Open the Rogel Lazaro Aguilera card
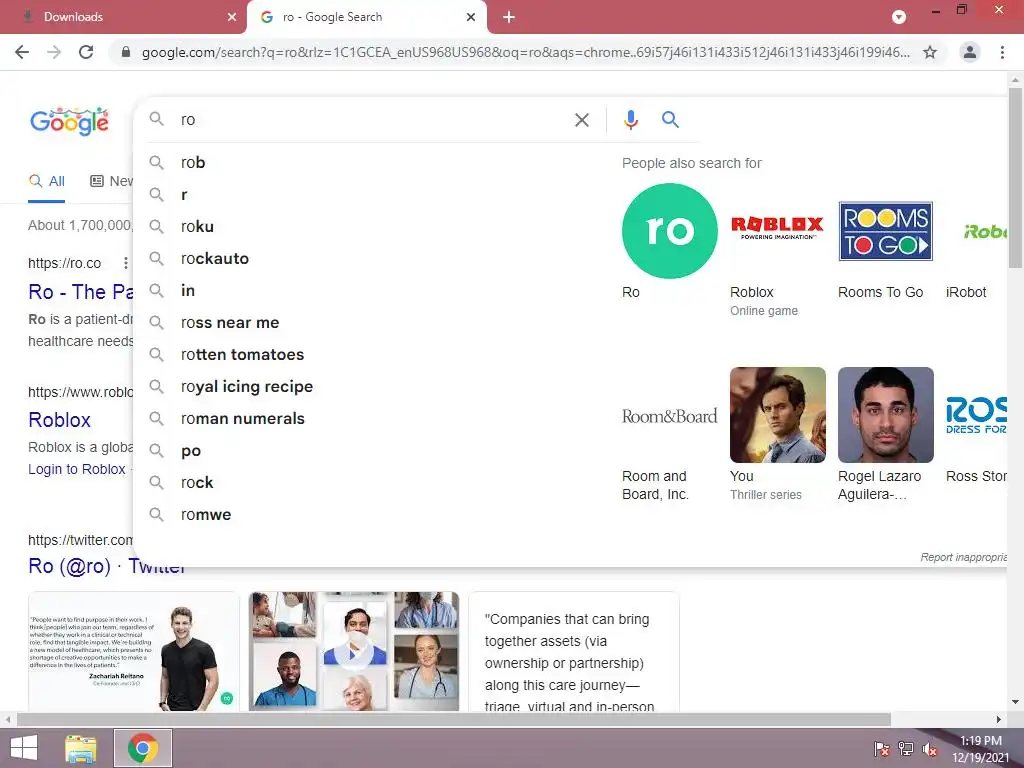 886,434
